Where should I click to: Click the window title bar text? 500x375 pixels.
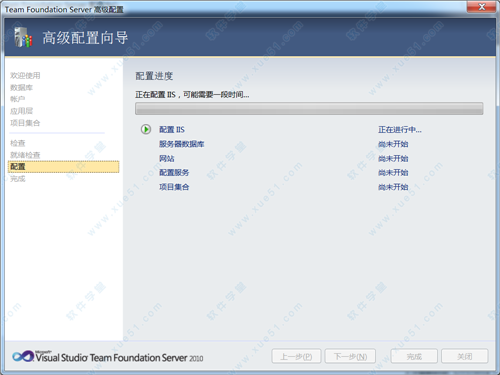coord(64,9)
